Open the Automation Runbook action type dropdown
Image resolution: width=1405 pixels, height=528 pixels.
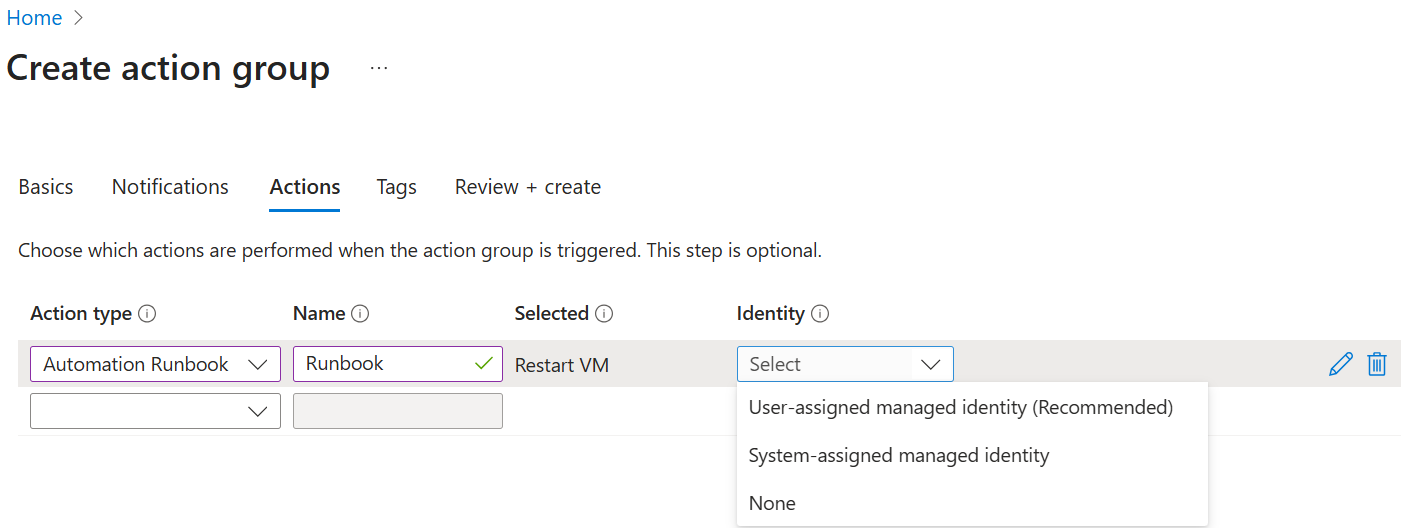point(155,364)
